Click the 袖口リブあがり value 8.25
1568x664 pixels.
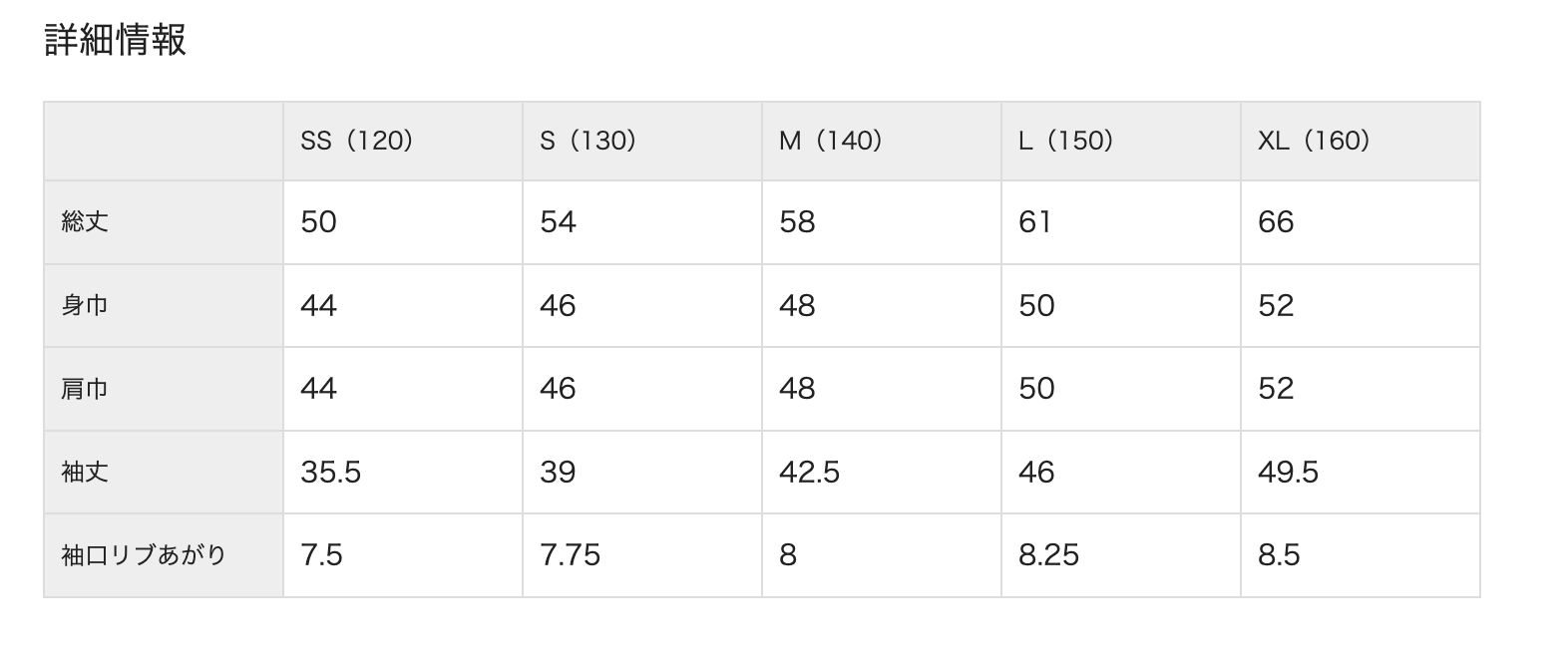coord(1048,555)
